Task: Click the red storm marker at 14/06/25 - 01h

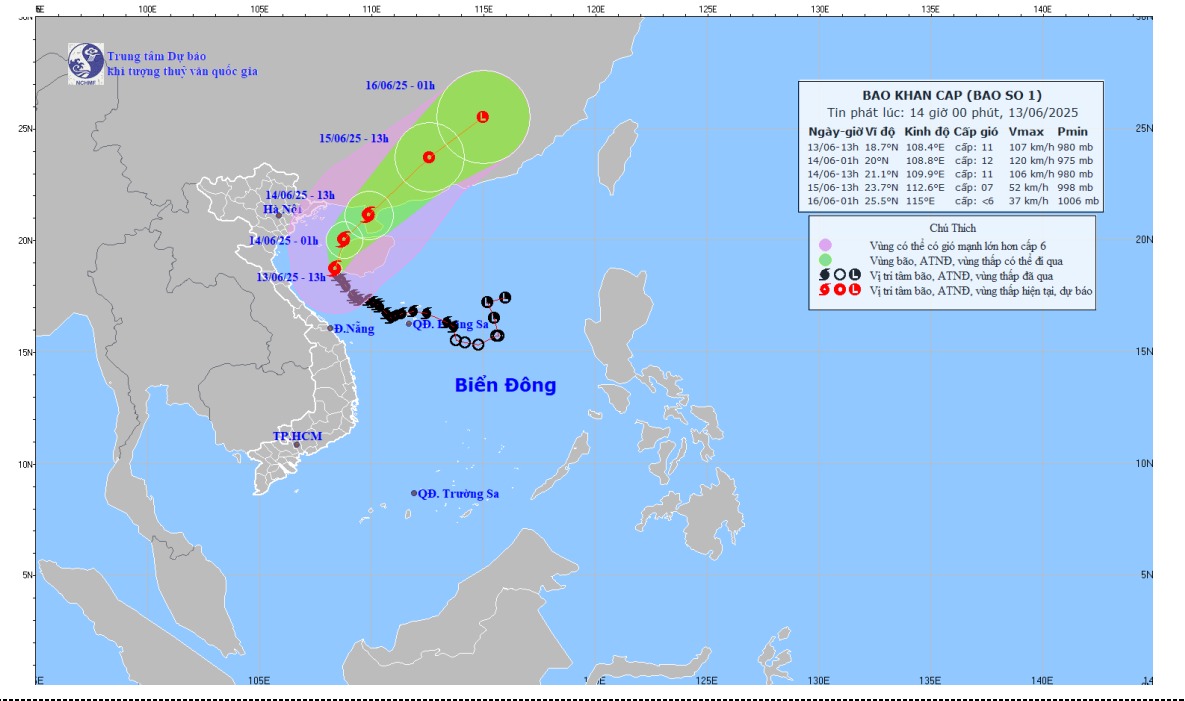Action: pyautogui.click(x=344, y=239)
